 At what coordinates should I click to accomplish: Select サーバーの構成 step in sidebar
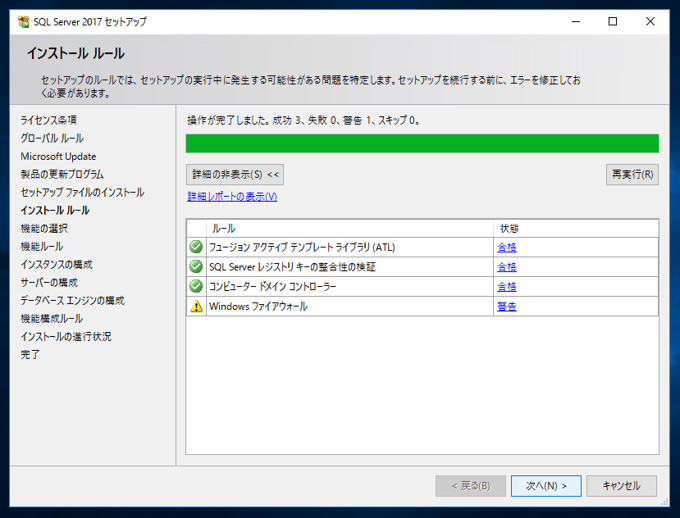coord(49,282)
